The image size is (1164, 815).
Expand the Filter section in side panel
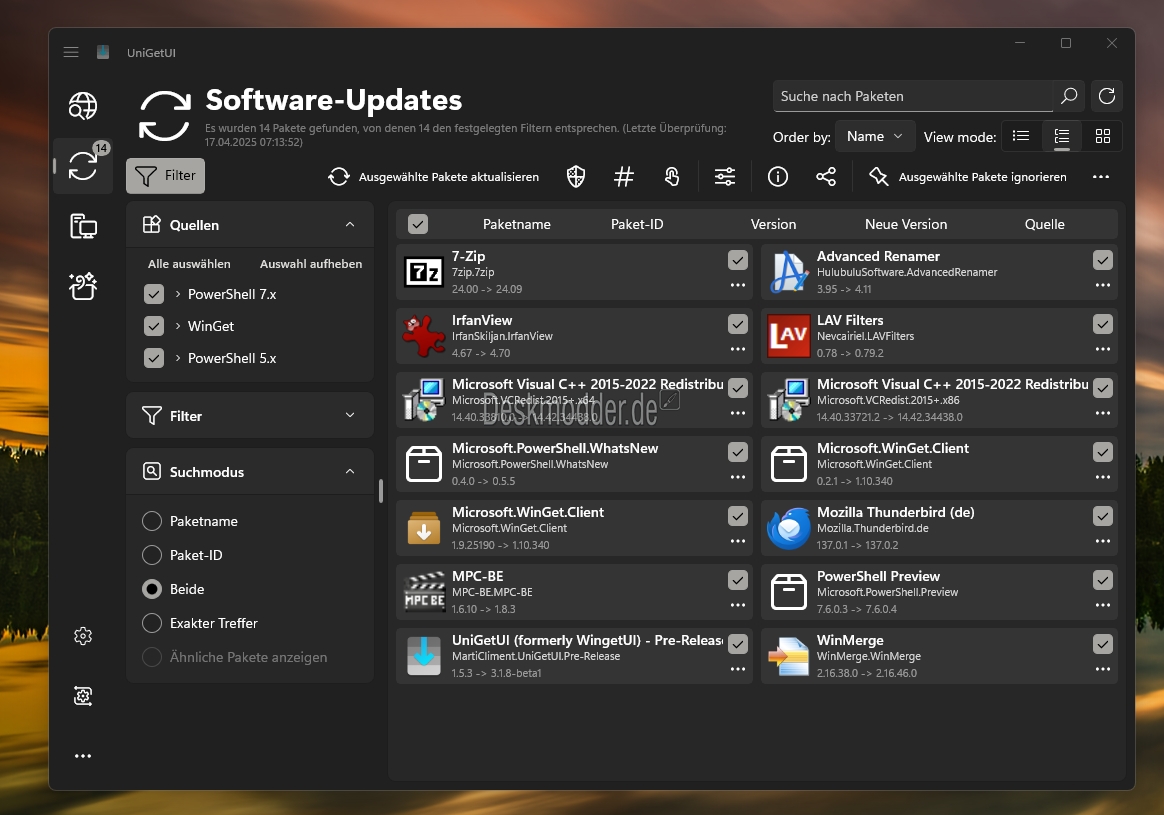(x=350, y=415)
